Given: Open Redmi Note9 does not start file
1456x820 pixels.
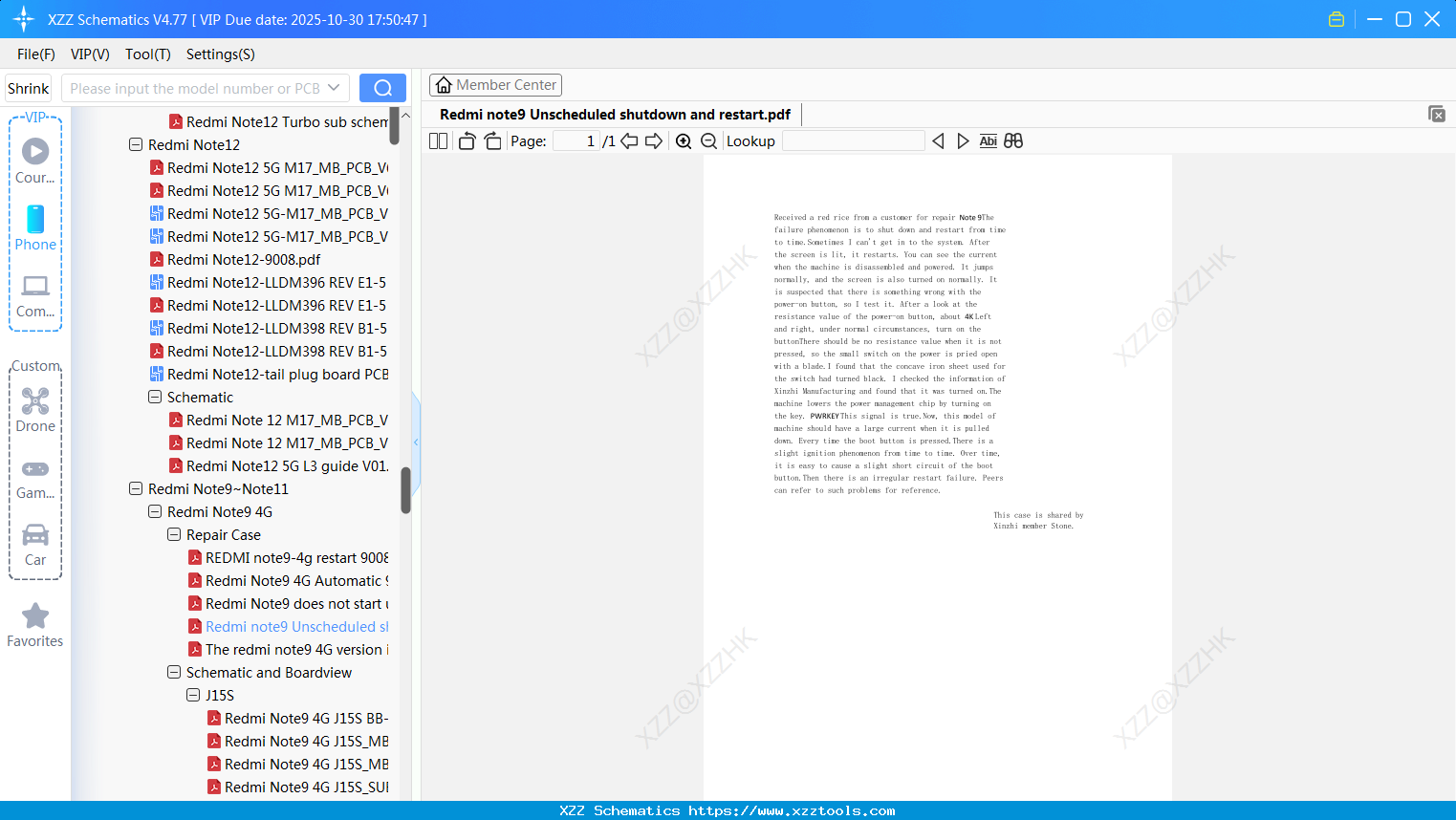Looking at the screenshot, I should click(288, 604).
